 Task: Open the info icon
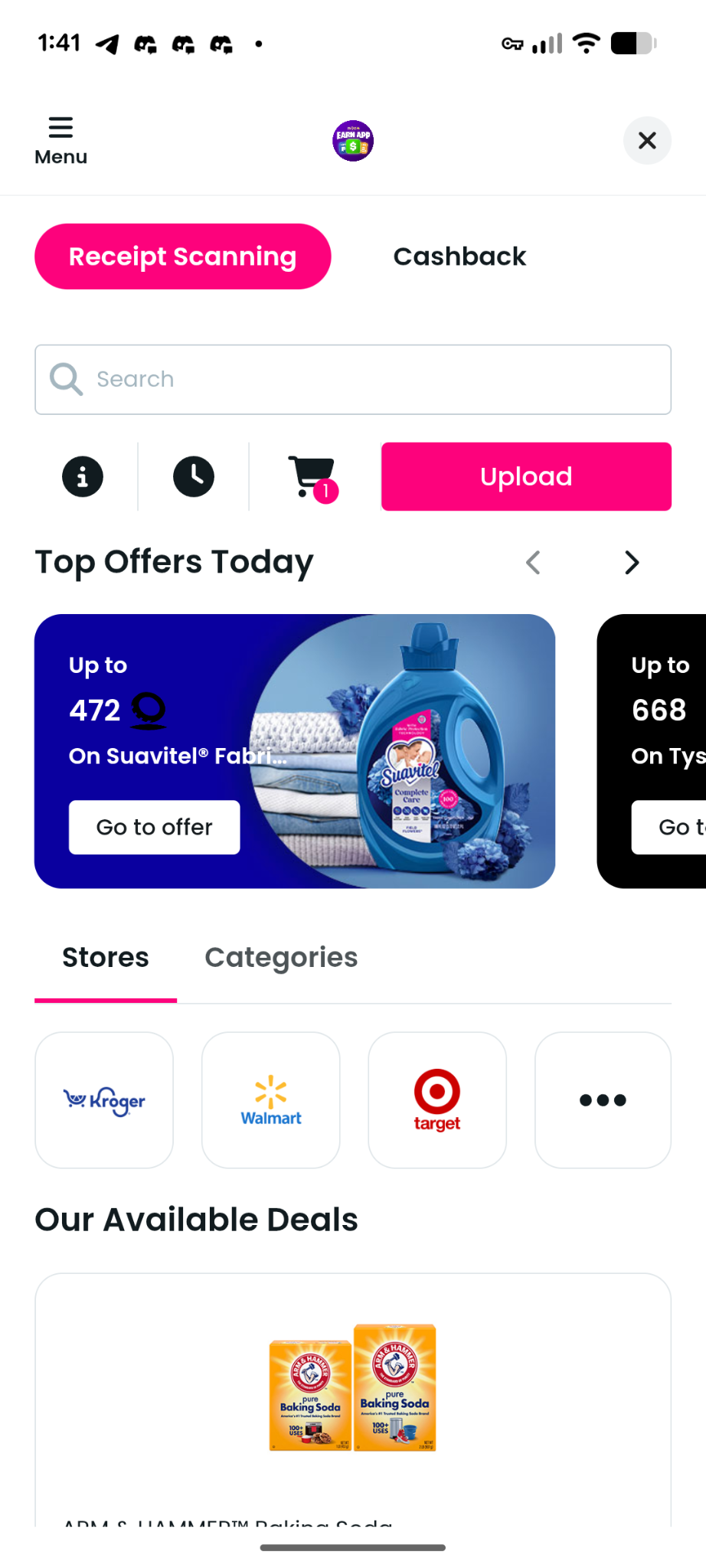tap(83, 476)
